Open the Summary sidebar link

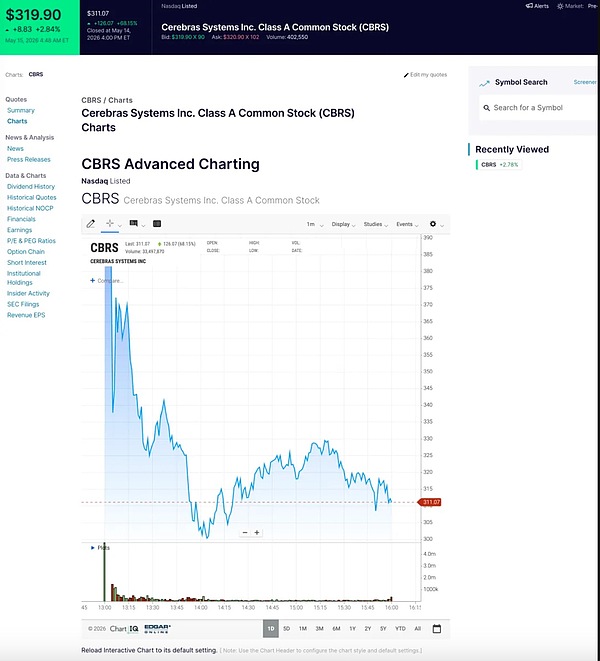pyautogui.click(x=21, y=110)
